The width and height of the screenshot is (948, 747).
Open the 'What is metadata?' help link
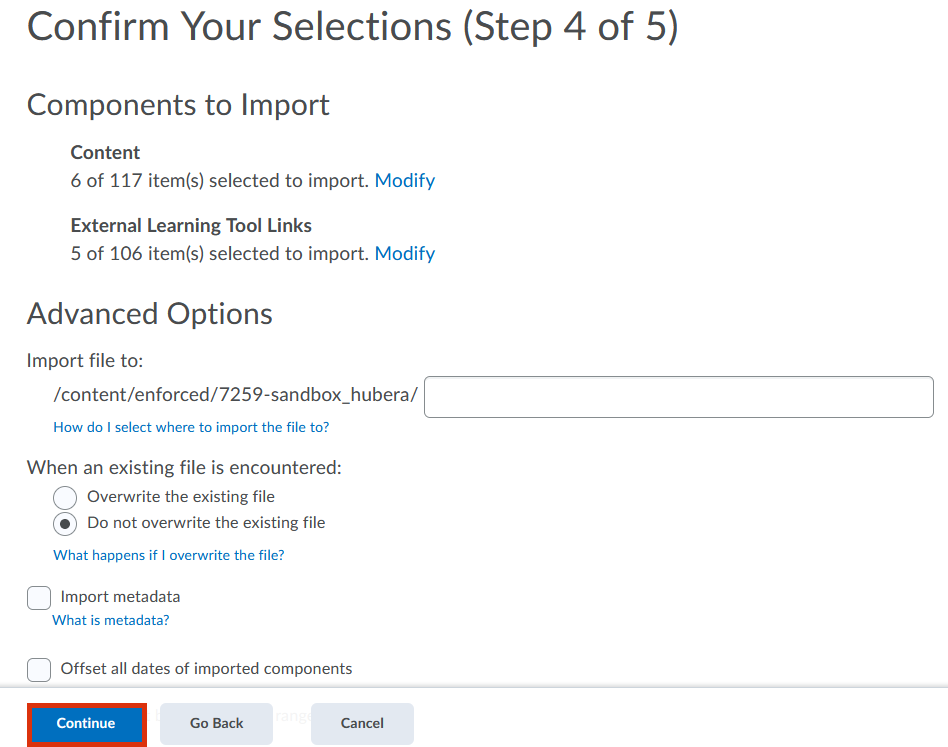(x=110, y=620)
